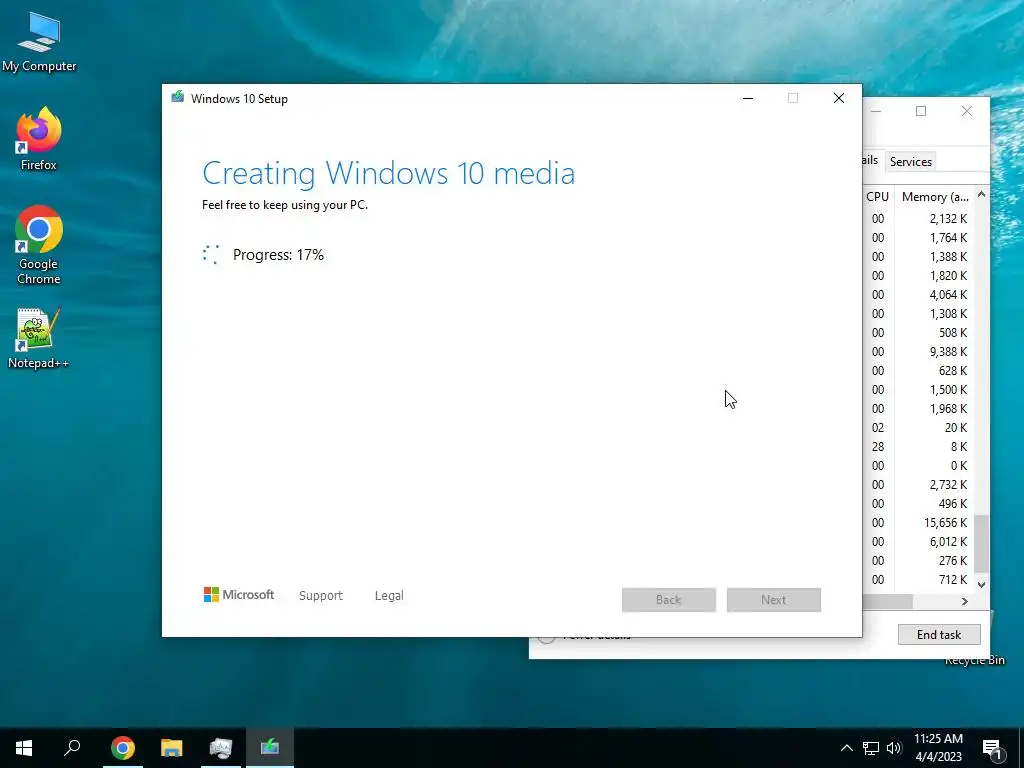The image size is (1024, 768).
Task: Select the 0 K memory row
Action: coord(919,466)
